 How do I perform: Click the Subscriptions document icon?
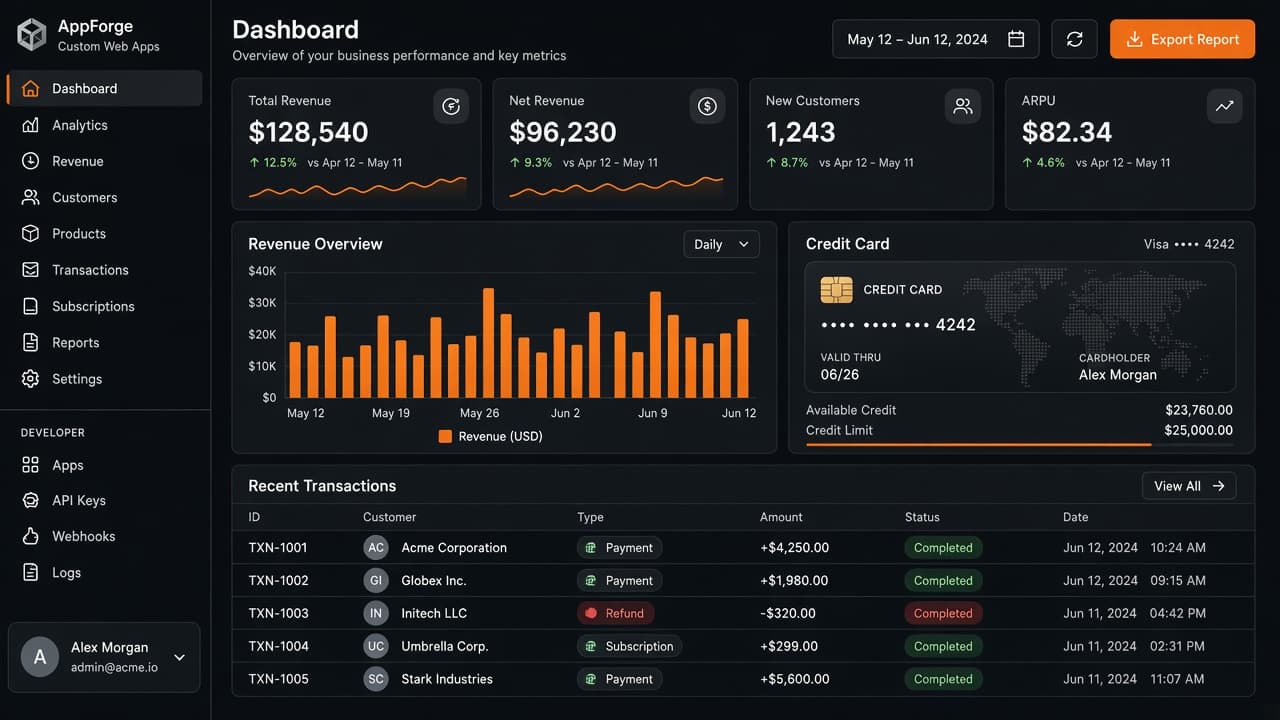pyautogui.click(x=31, y=306)
